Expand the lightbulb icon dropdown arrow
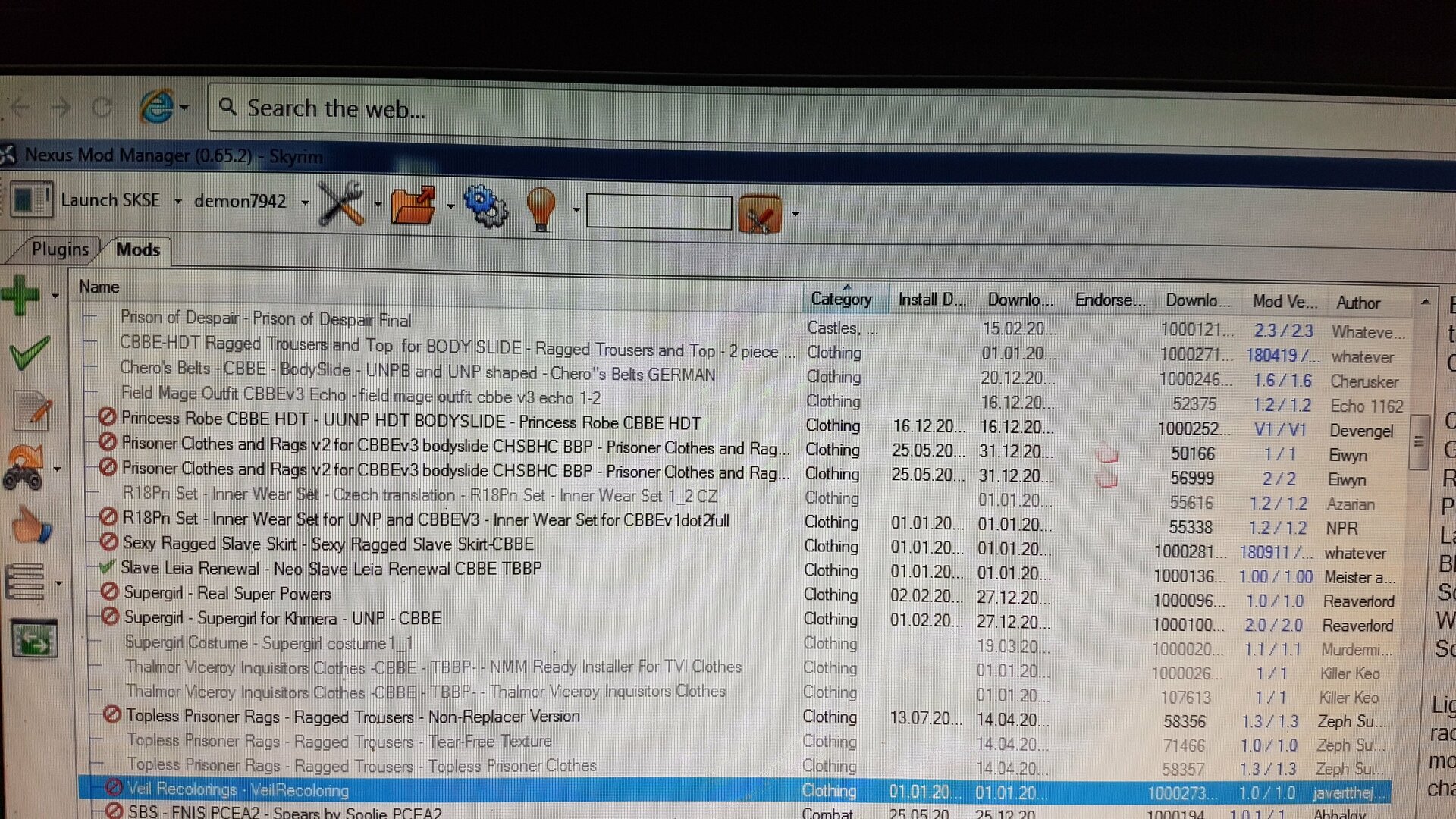1456x819 pixels. [576, 209]
